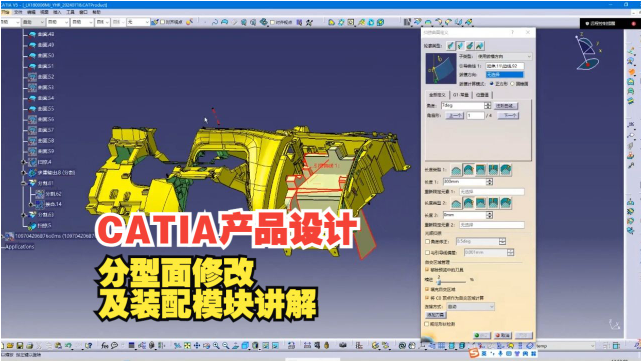Choose From Extremum icon in 长度类型 1 row
Screen dimensions: 643x364
click(x=493, y=170)
